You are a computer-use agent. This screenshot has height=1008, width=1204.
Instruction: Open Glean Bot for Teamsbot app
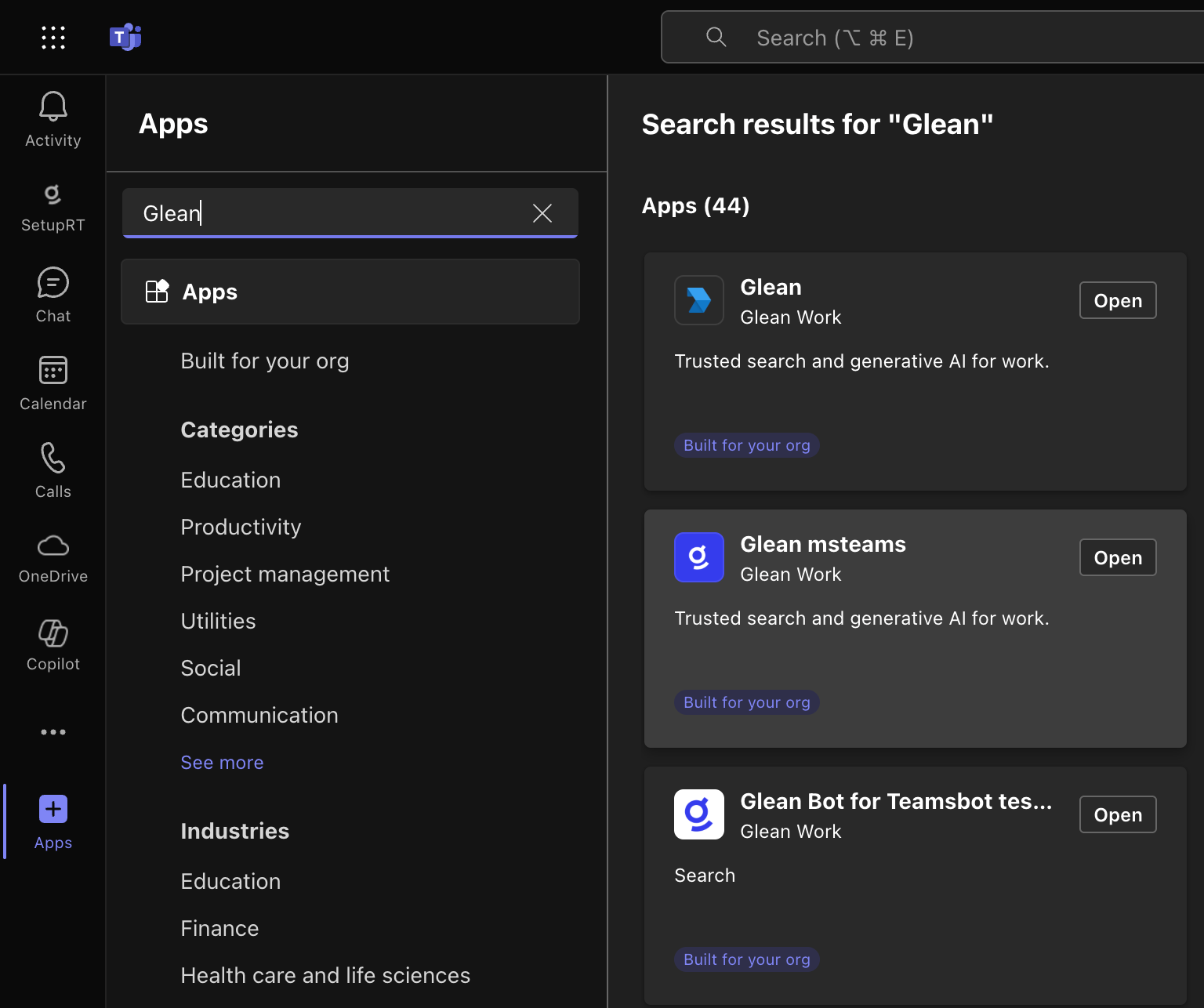[1117, 815]
